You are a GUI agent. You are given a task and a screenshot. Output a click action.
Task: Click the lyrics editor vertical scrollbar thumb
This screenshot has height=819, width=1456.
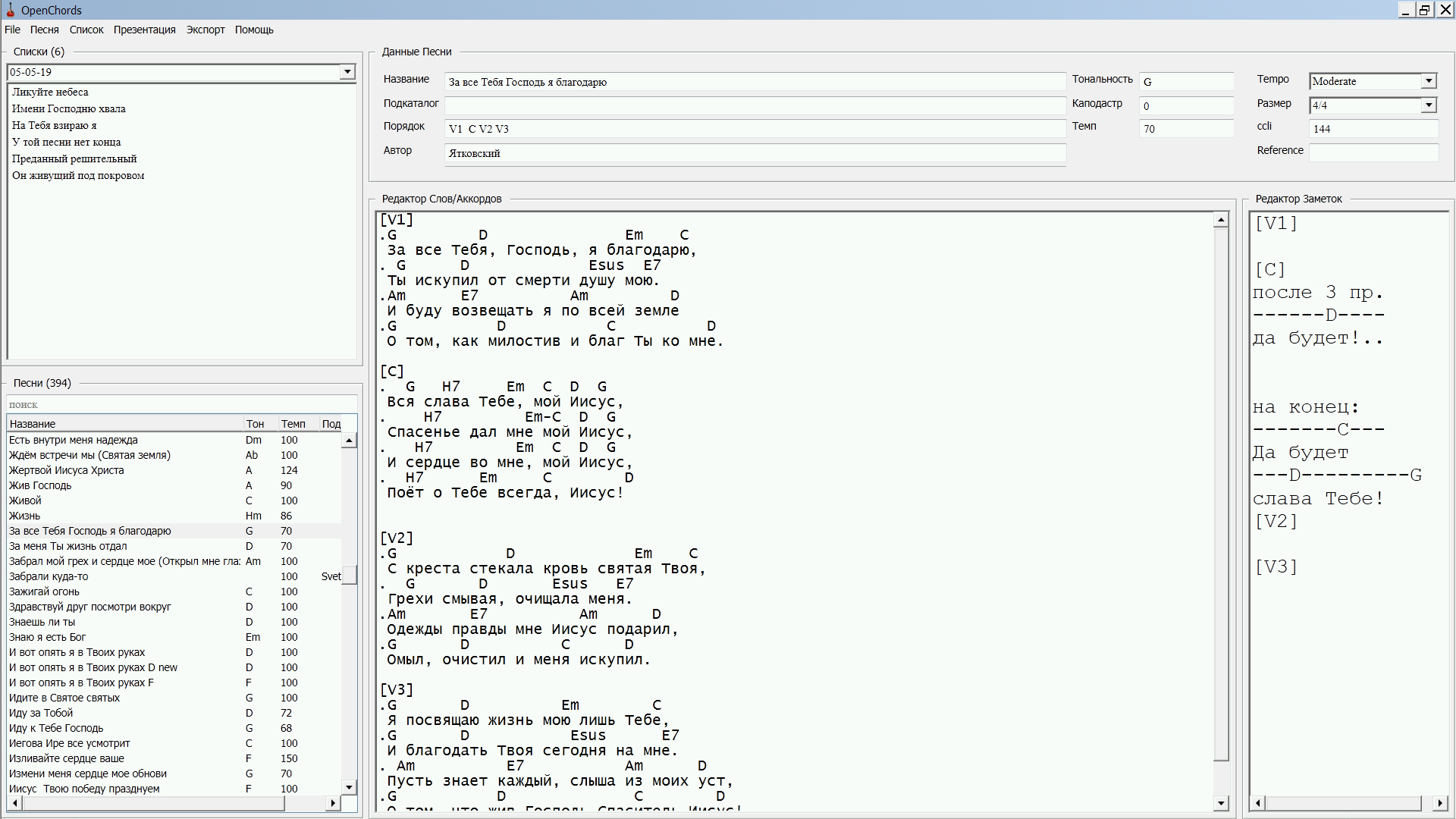(x=1221, y=494)
